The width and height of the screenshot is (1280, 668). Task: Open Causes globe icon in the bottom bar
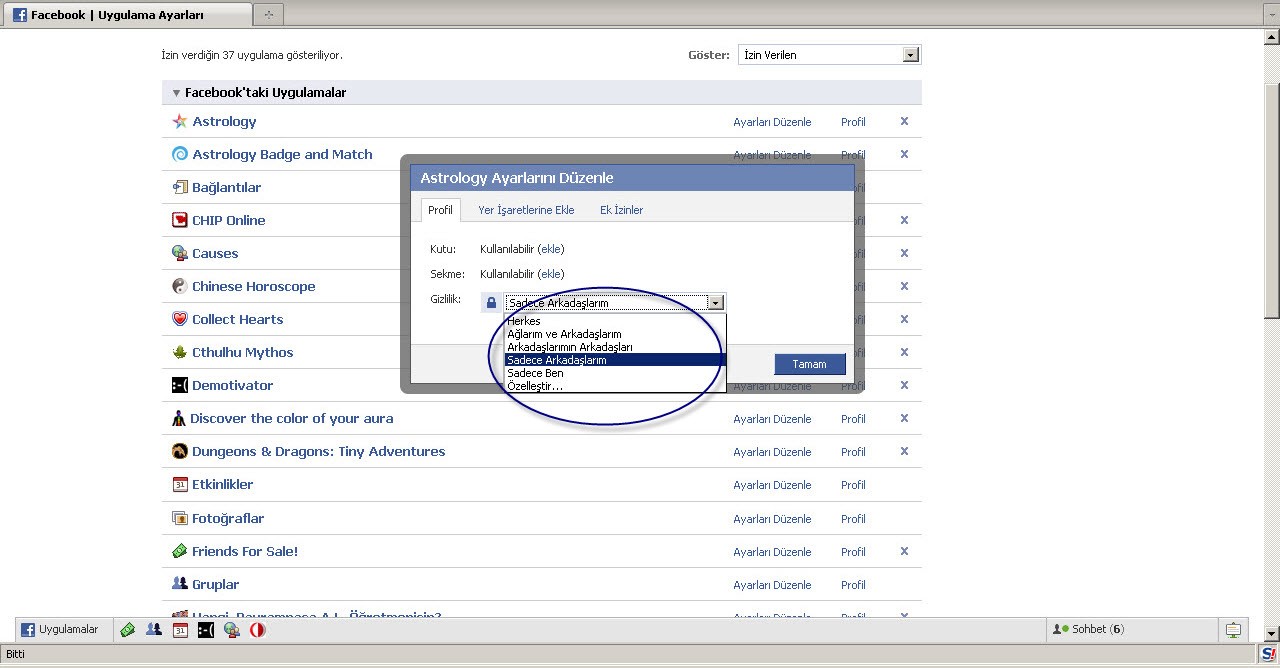[x=232, y=630]
